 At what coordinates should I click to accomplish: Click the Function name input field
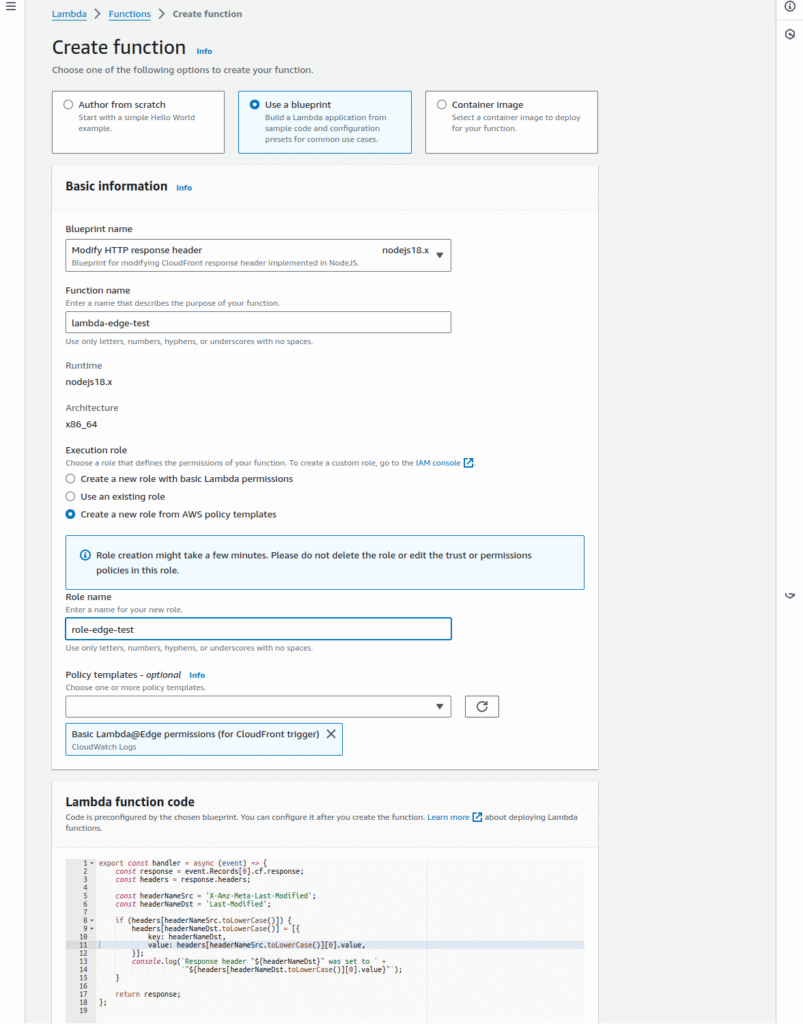click(x=258, y=323)
